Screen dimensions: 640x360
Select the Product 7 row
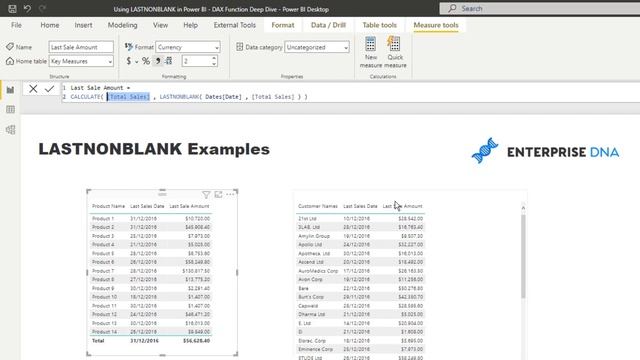coord(151,271)
